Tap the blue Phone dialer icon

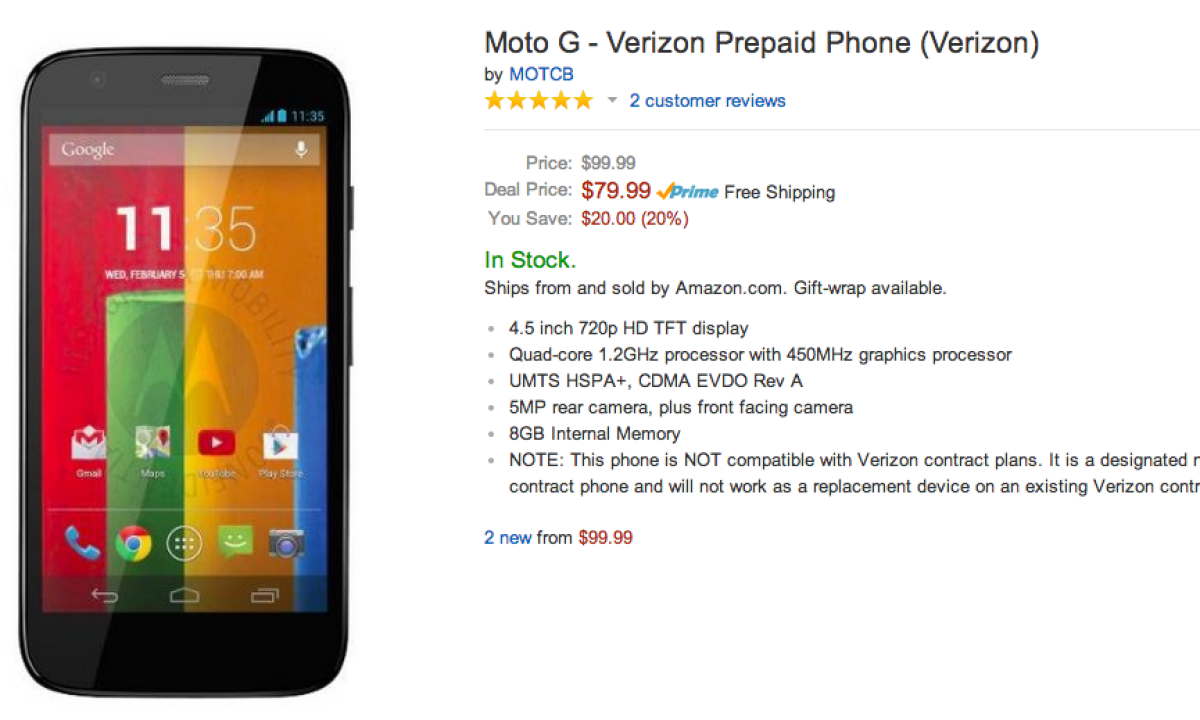[82, 543]
